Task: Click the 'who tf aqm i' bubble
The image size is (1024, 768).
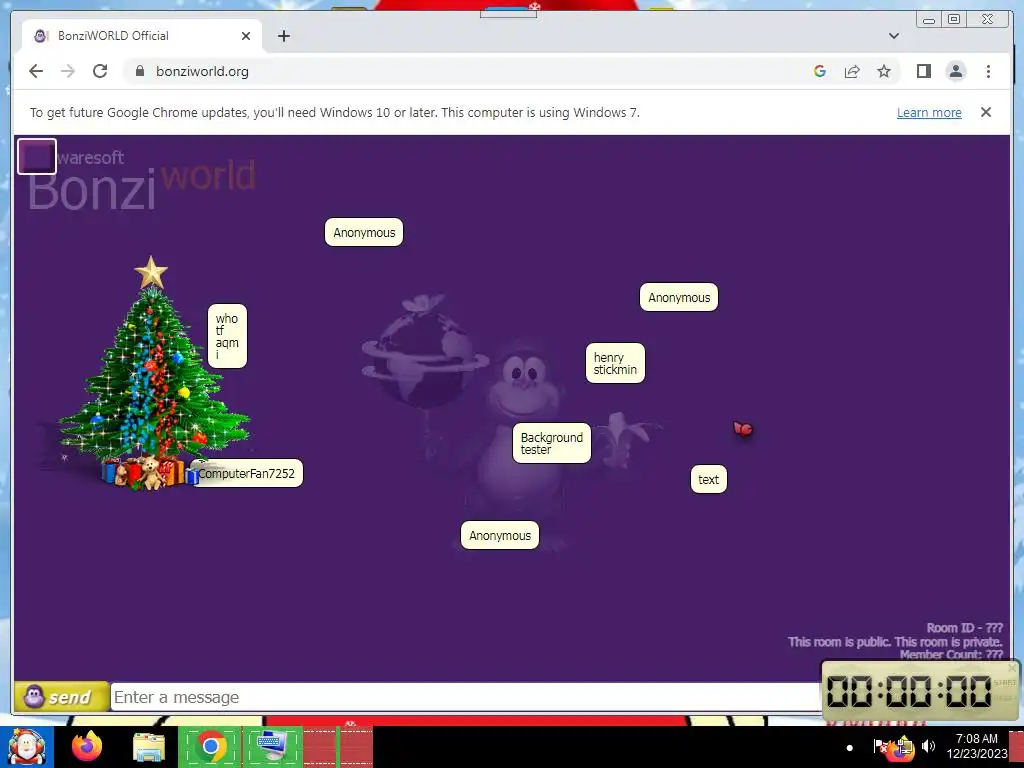Action: tap(227, 336)
